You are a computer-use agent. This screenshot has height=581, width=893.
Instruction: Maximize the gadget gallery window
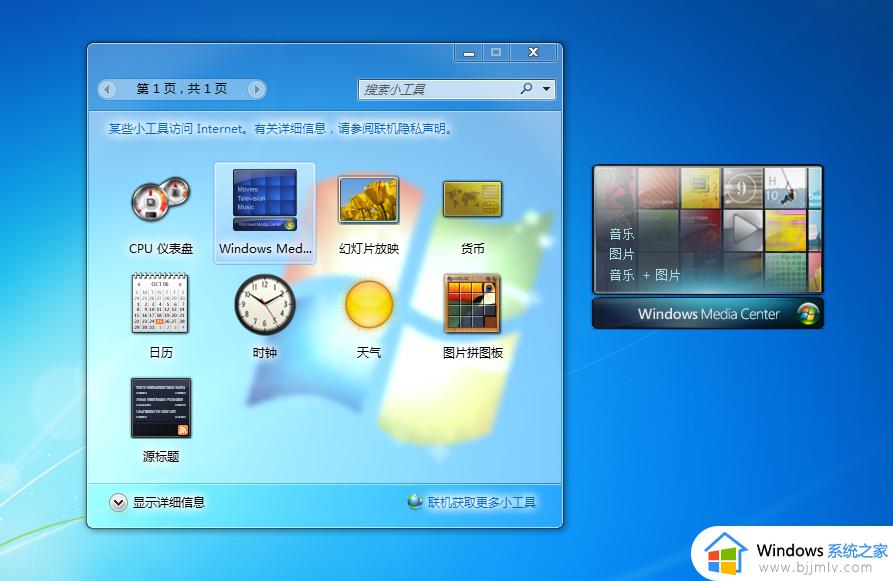tap(496, 53)
